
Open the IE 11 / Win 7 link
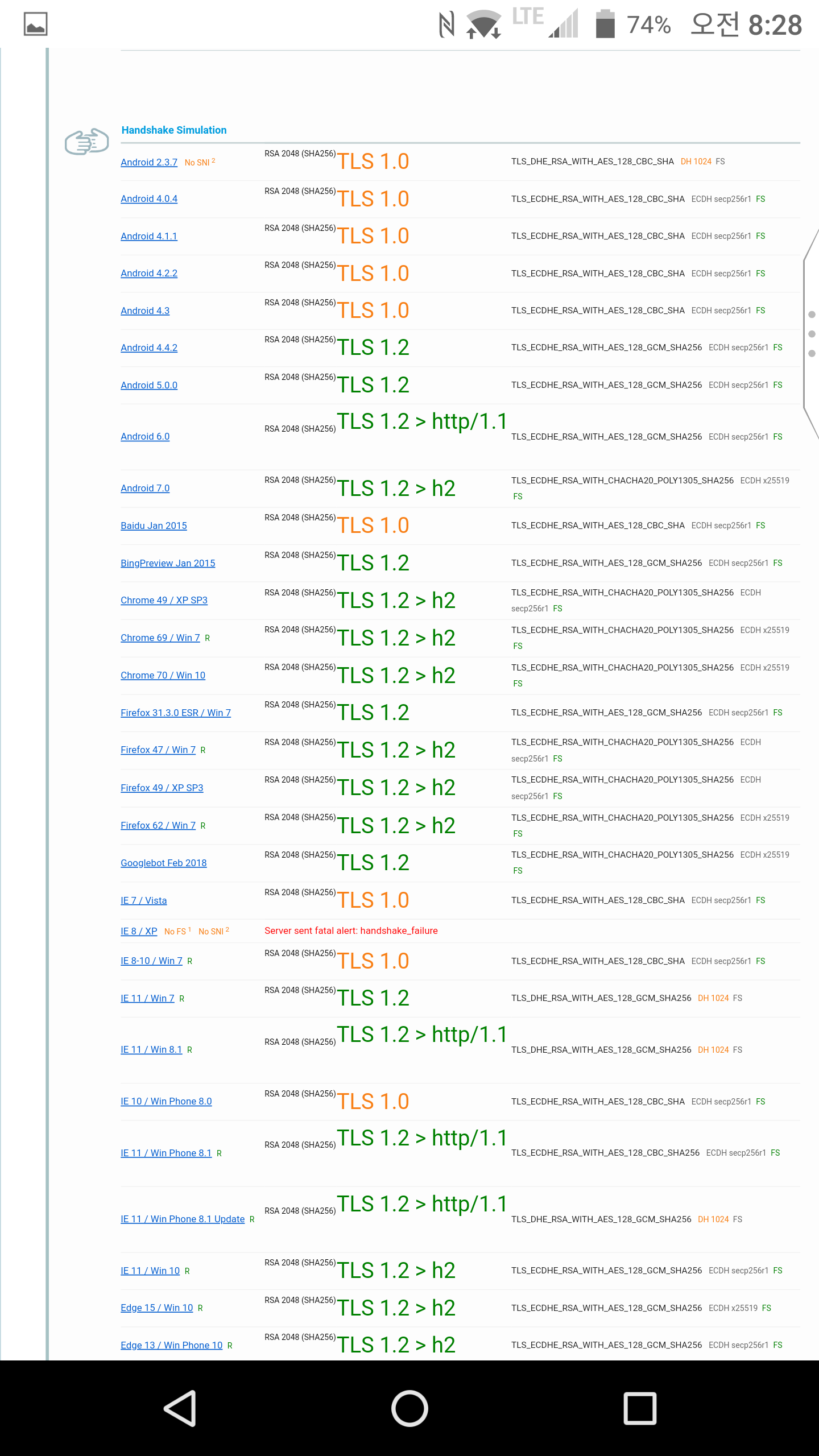pyautogui.click(x=147, y=998)
